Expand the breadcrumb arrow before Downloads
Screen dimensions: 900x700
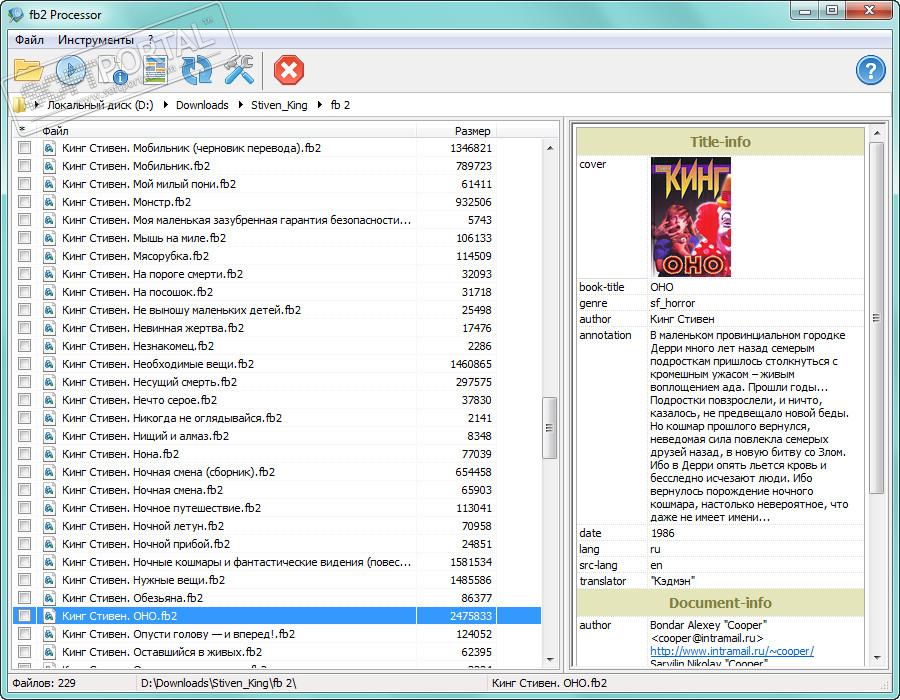pyautogui.click(x=165, y=105)
